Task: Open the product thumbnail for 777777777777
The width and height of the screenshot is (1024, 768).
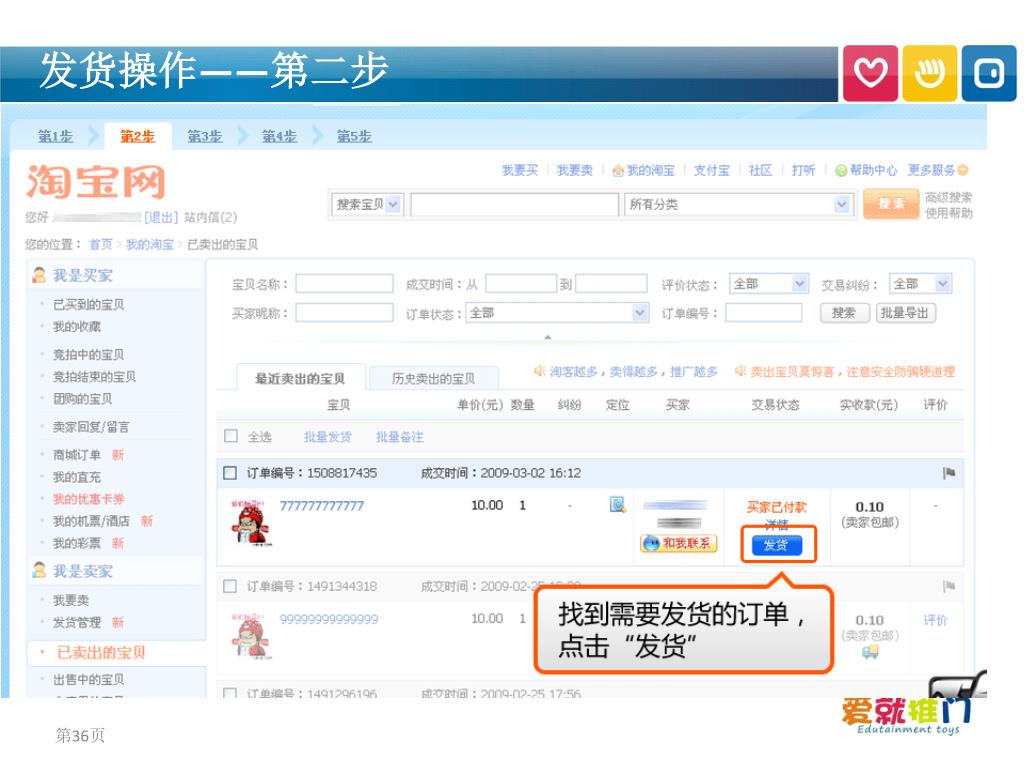Action: [x=251, y=523]
